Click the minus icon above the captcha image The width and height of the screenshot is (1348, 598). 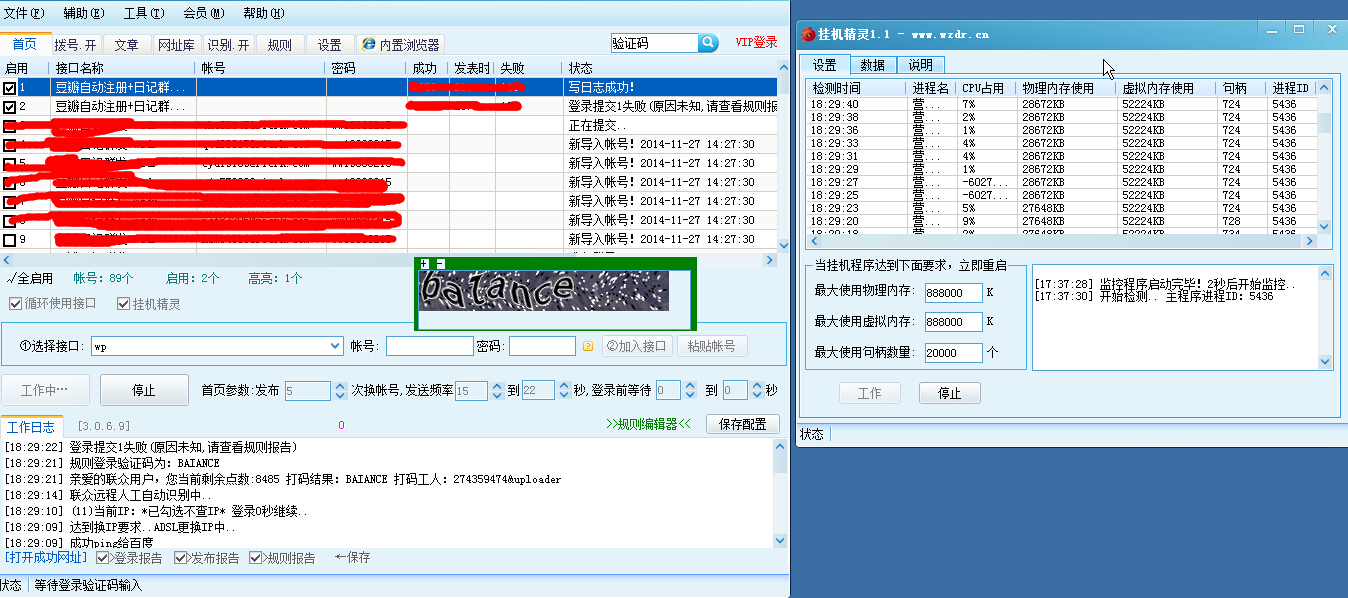click(x=440, y=263)
